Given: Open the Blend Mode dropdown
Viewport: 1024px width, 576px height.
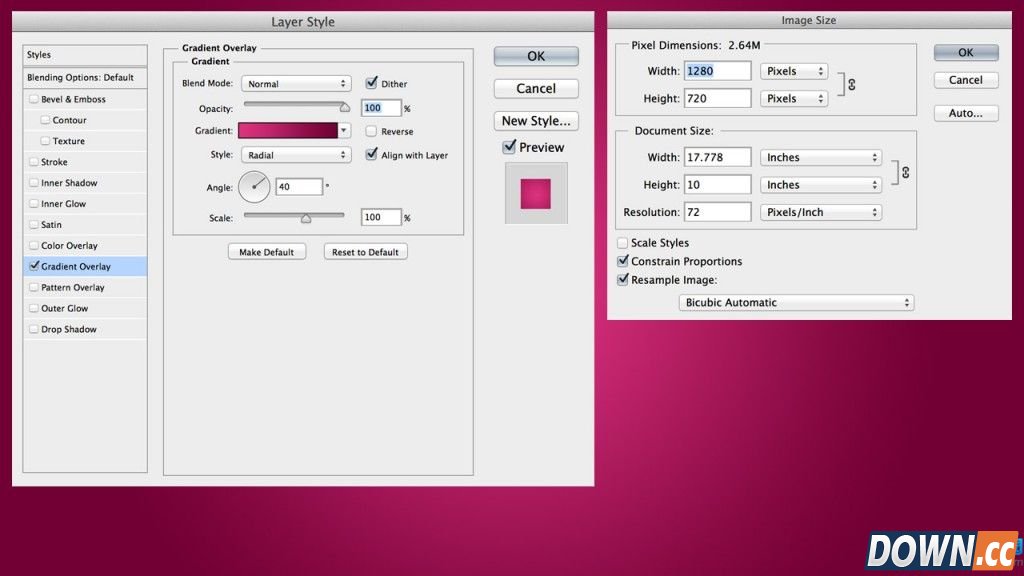Looking at the screenshot, I should click(x=296, y=84).
